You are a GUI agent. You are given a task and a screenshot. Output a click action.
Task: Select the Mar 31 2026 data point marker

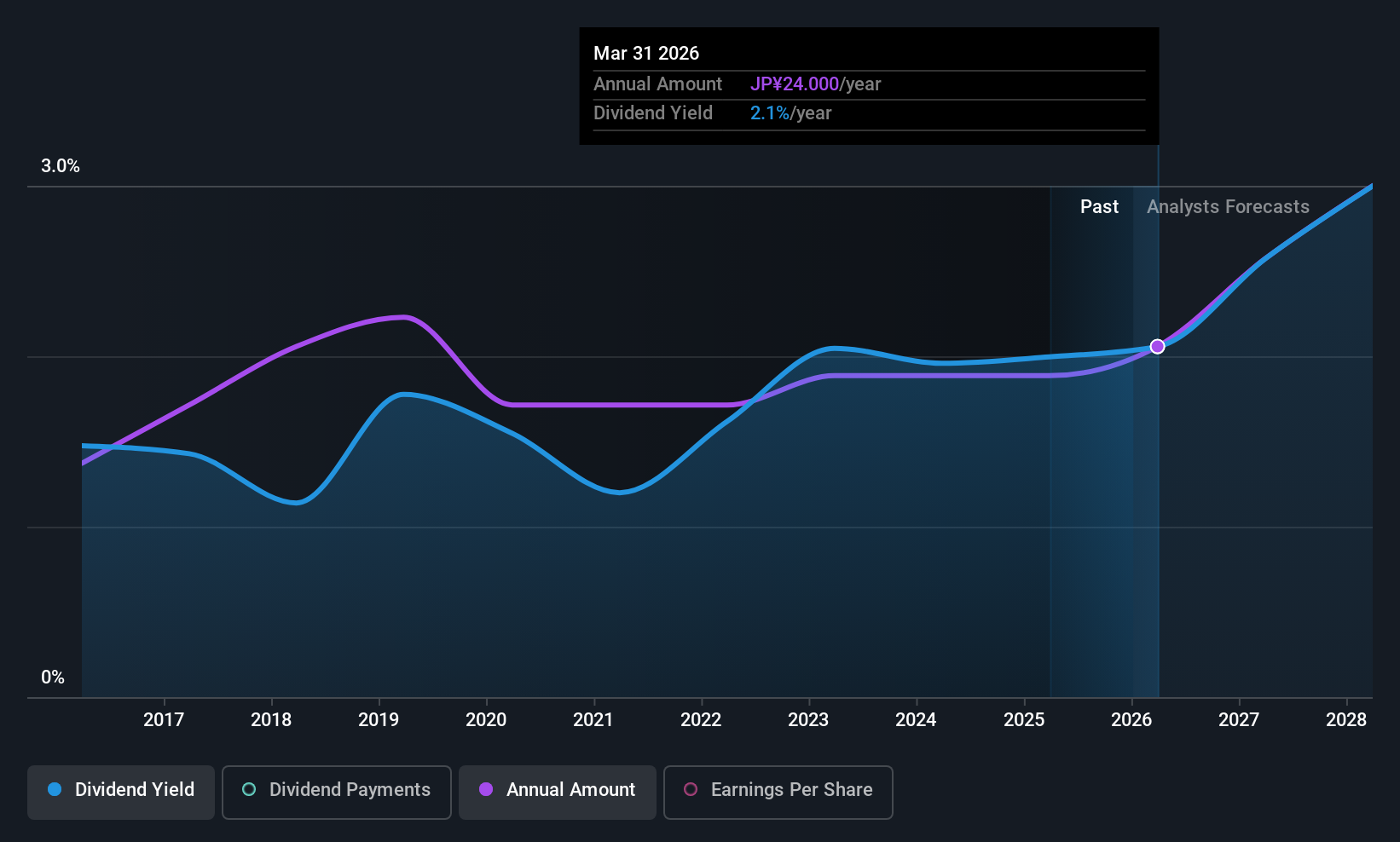(x=1157, y=346)
